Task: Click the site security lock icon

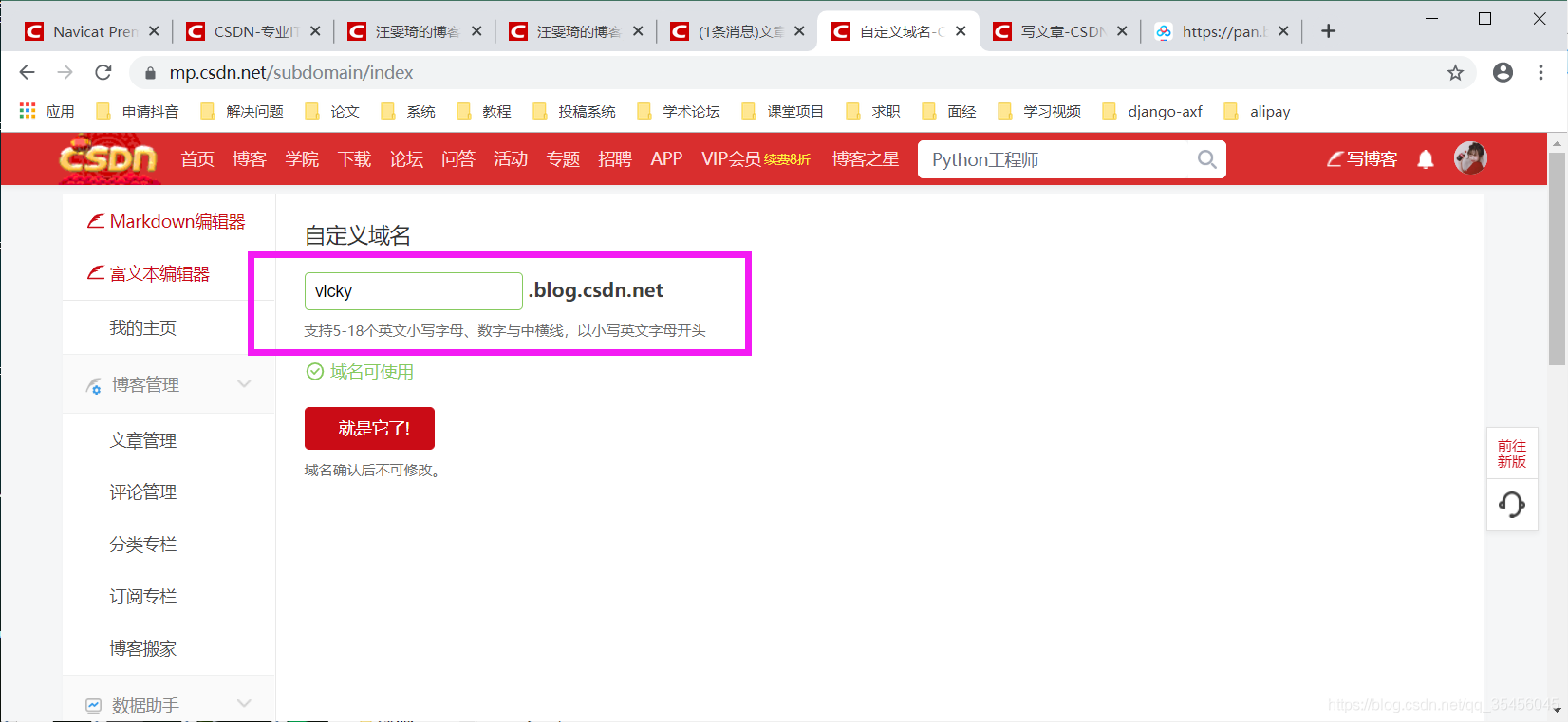Action: click(150, 73)
